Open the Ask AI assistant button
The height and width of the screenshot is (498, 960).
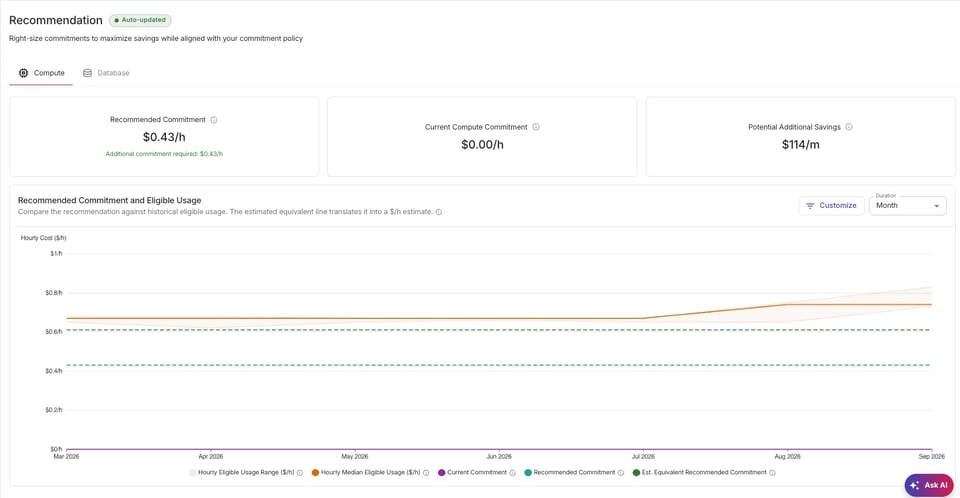[x=929, y=485]
